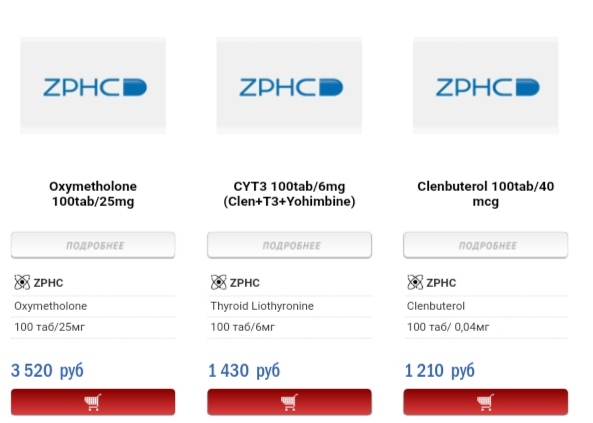Open Clenbuterol 100tab/40 mcg title link
This screenshot has height=423, width=593.
(486, 194)
